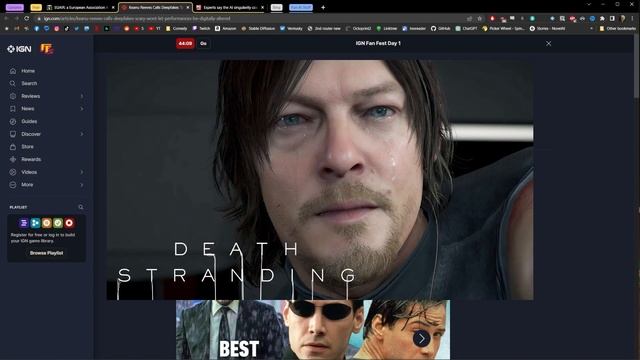Bookmark this page with the star icon
Screen dimensions: 640x360
point(480,18)
